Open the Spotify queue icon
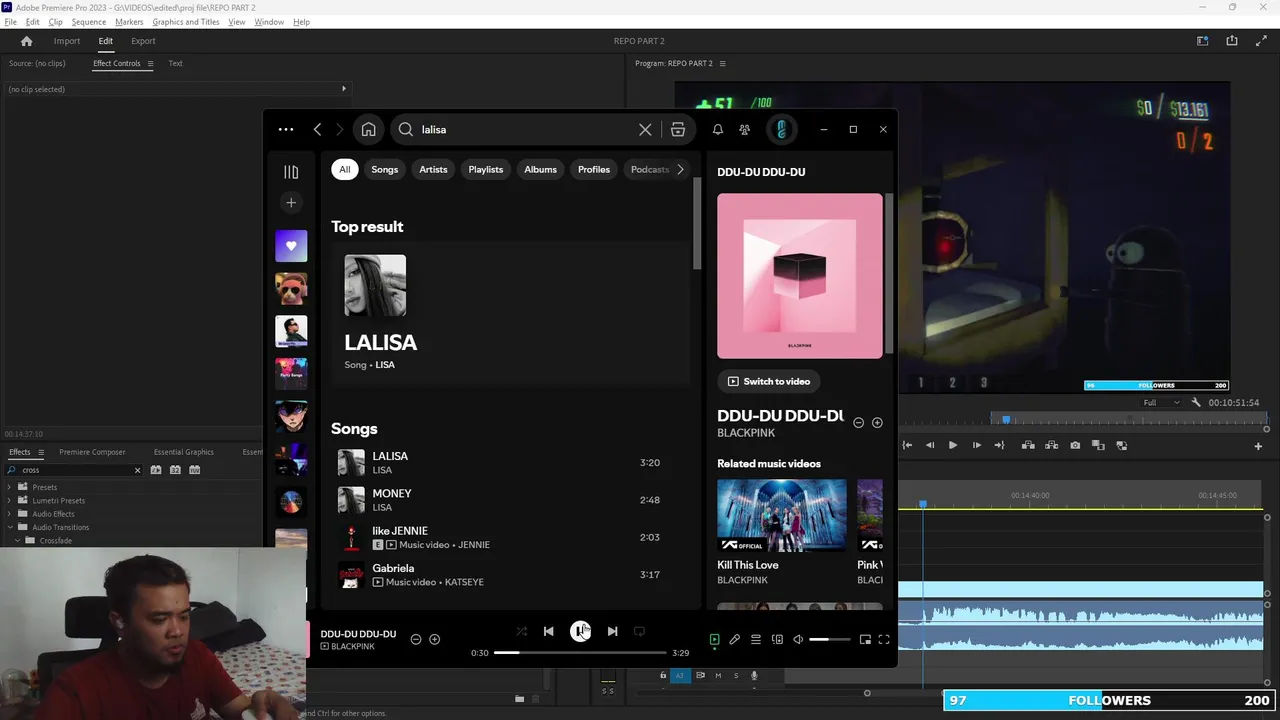The image size is (1280, 720). (x=756, y=639)
